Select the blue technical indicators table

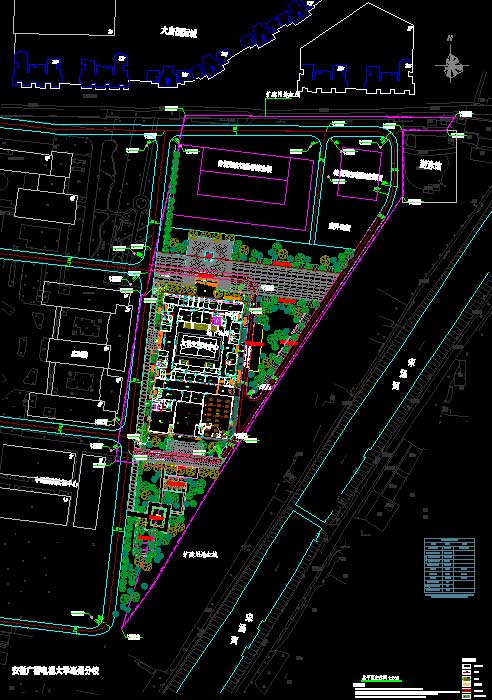click(449, 567)
